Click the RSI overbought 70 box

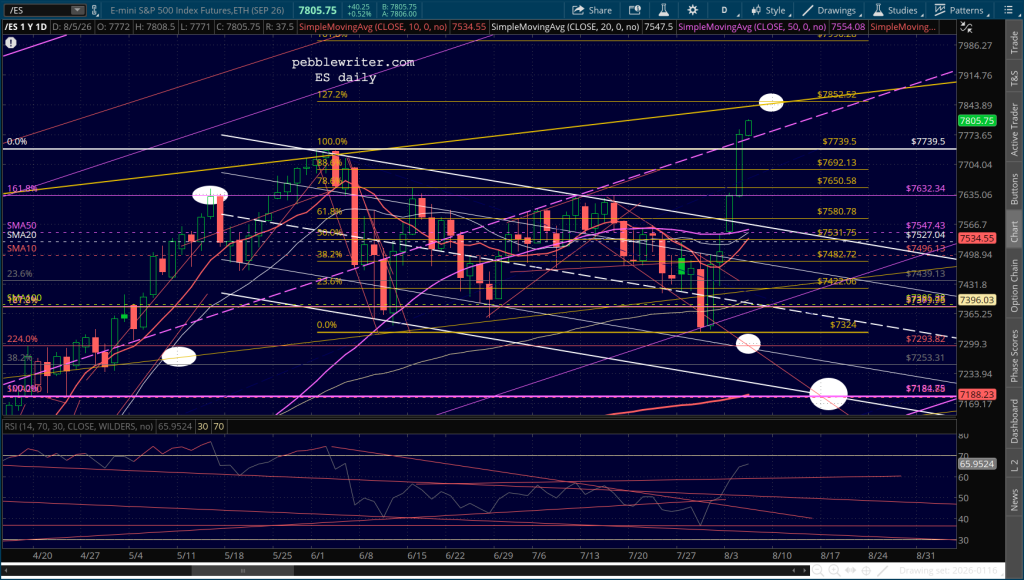pos(218,427)
